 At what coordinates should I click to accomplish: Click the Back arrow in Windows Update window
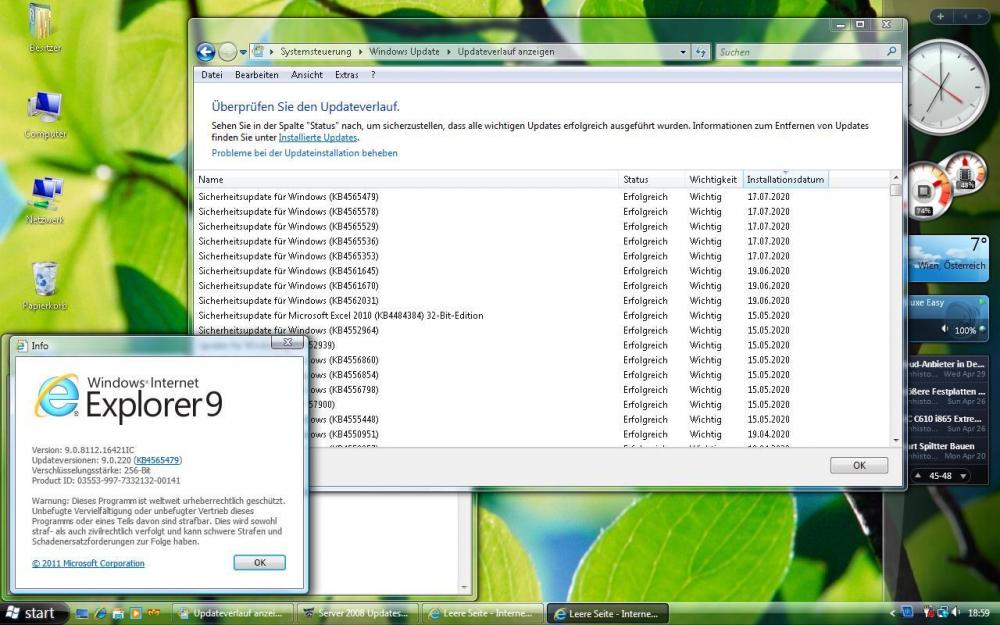pyautogui.click(x=206, y=52)
